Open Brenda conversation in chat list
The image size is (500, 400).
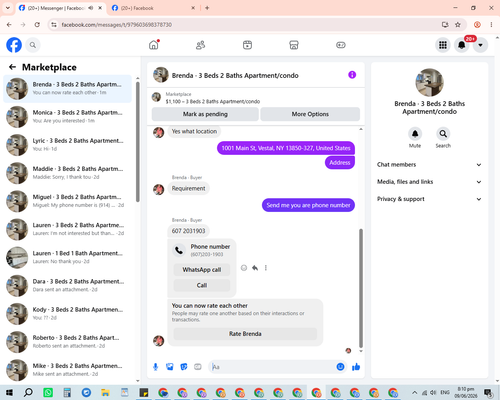tap(68, 89)
